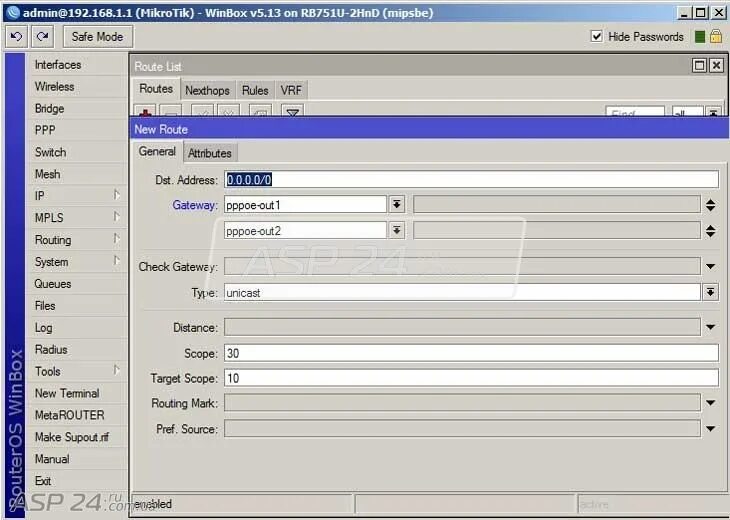Switch to the Routes tab
This screenshot has height=520, width=730.
point(156,89)
